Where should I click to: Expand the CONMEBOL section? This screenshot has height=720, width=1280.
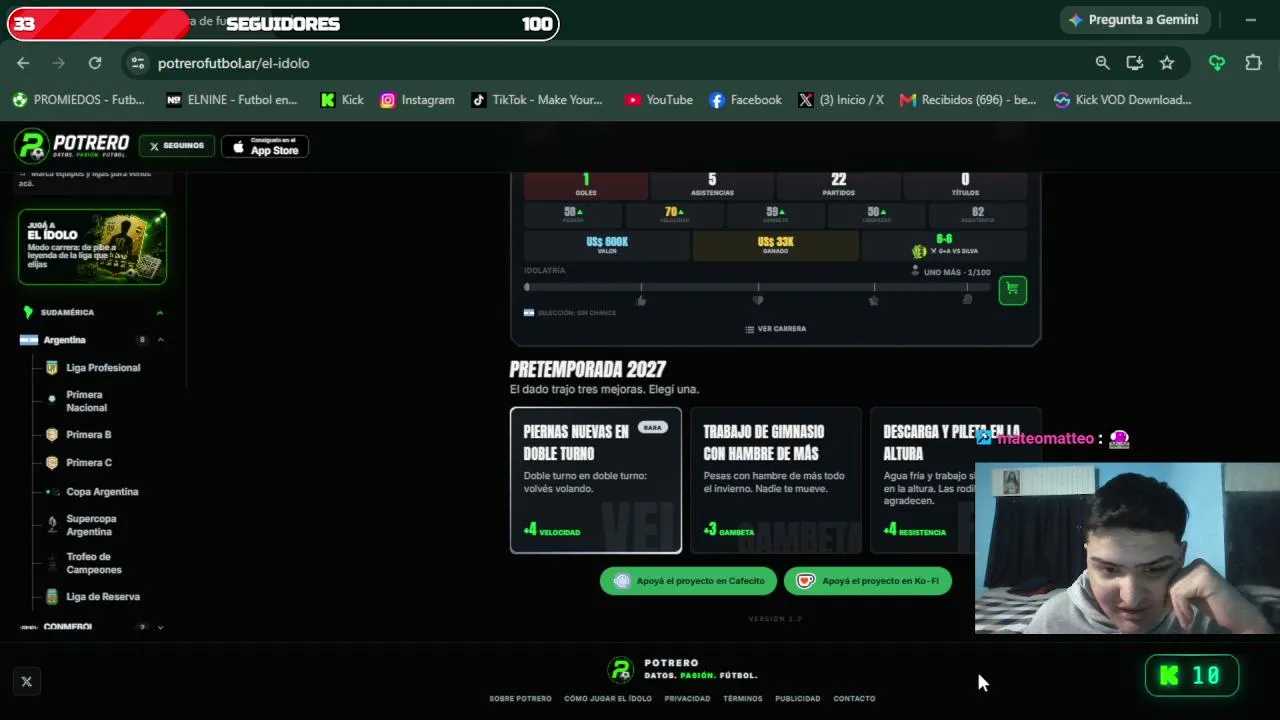click(x=160, y=627)
